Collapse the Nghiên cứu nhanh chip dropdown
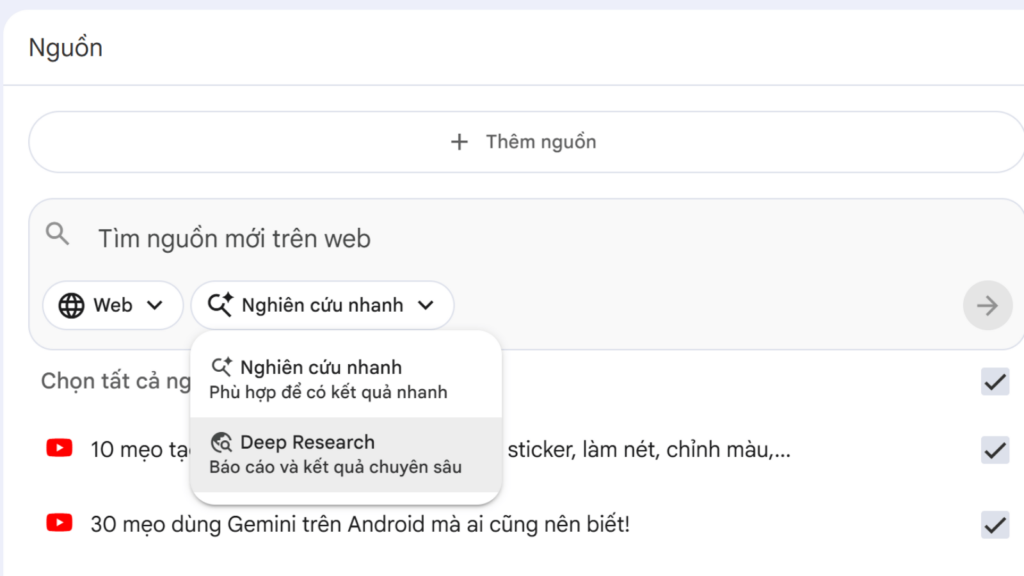Image resolution: width=1024 pixels, height=576 pixels. pyautogui.click(x=322, y=305)
